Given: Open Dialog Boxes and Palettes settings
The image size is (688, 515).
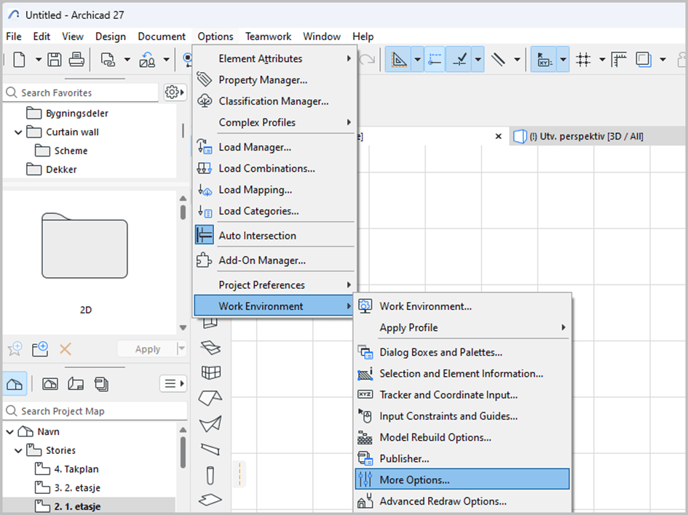Looking at the screenshot, I should click(462, 352).
